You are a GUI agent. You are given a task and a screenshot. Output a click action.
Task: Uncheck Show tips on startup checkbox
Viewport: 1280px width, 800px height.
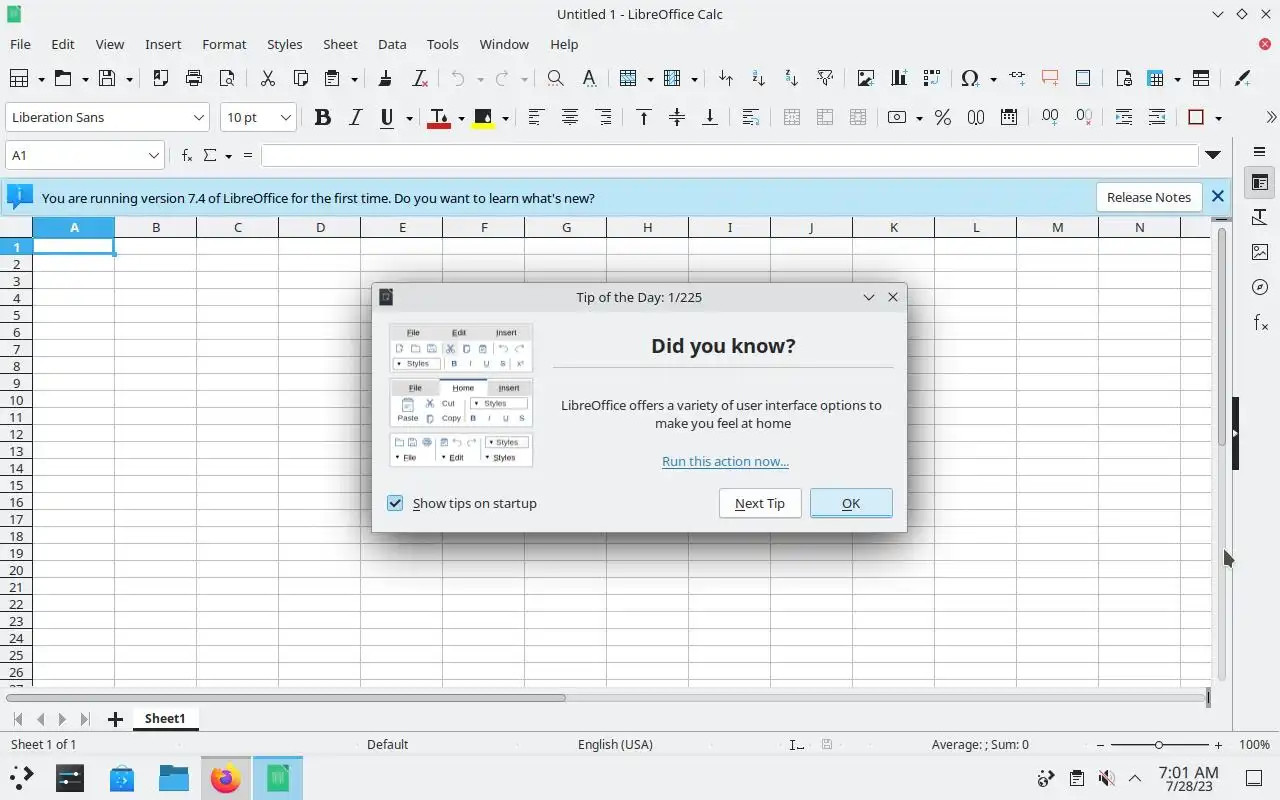[x=395, y=503]
